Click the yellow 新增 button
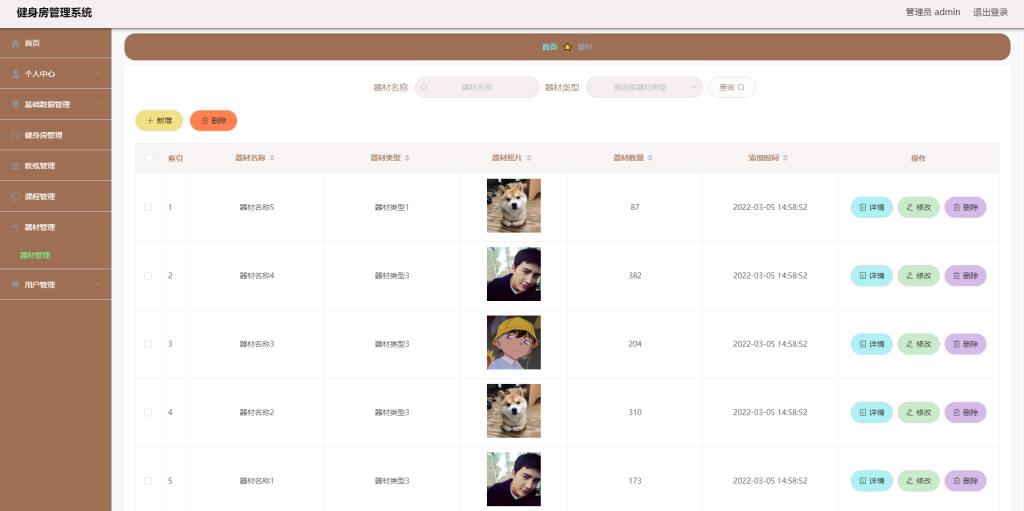1024x511 pixels. (x=159, y=120)
